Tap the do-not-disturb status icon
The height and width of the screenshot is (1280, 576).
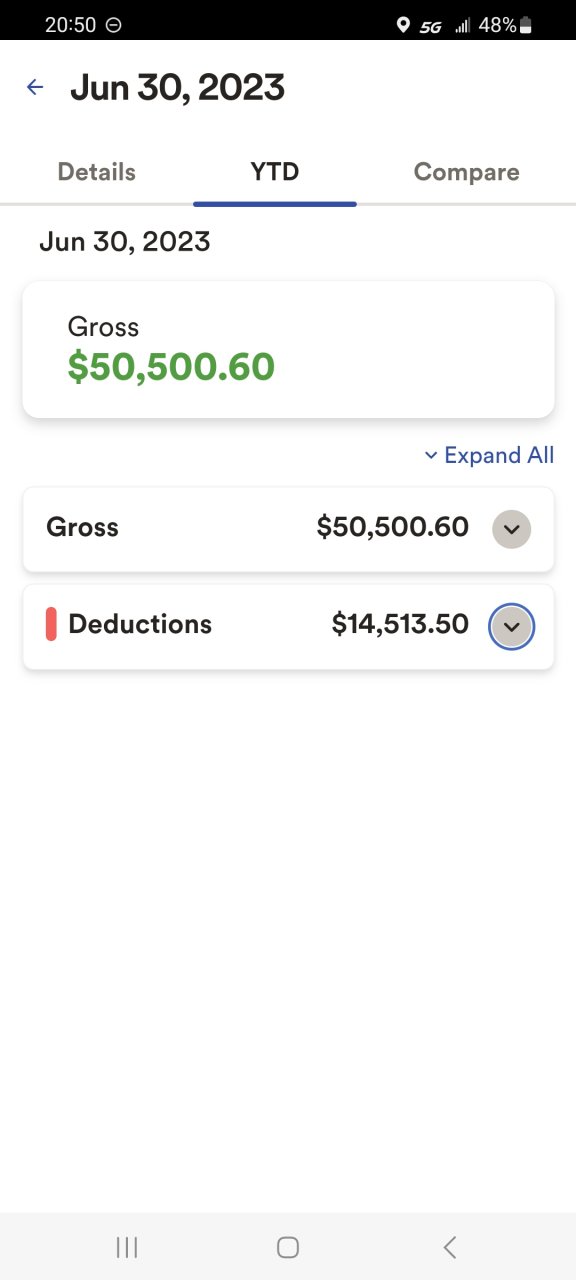tap(114, 25)
